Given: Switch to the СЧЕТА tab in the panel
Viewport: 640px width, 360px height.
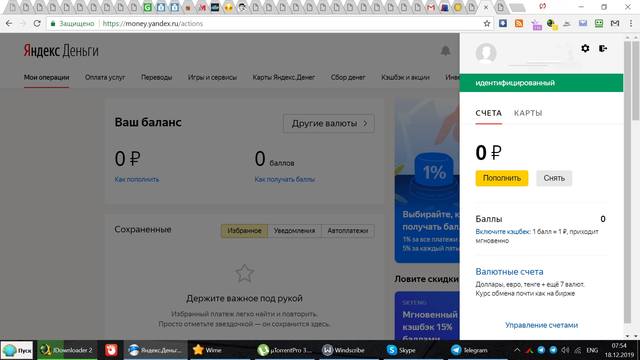Looking at the screenshot, I should [x=489, y=113].
